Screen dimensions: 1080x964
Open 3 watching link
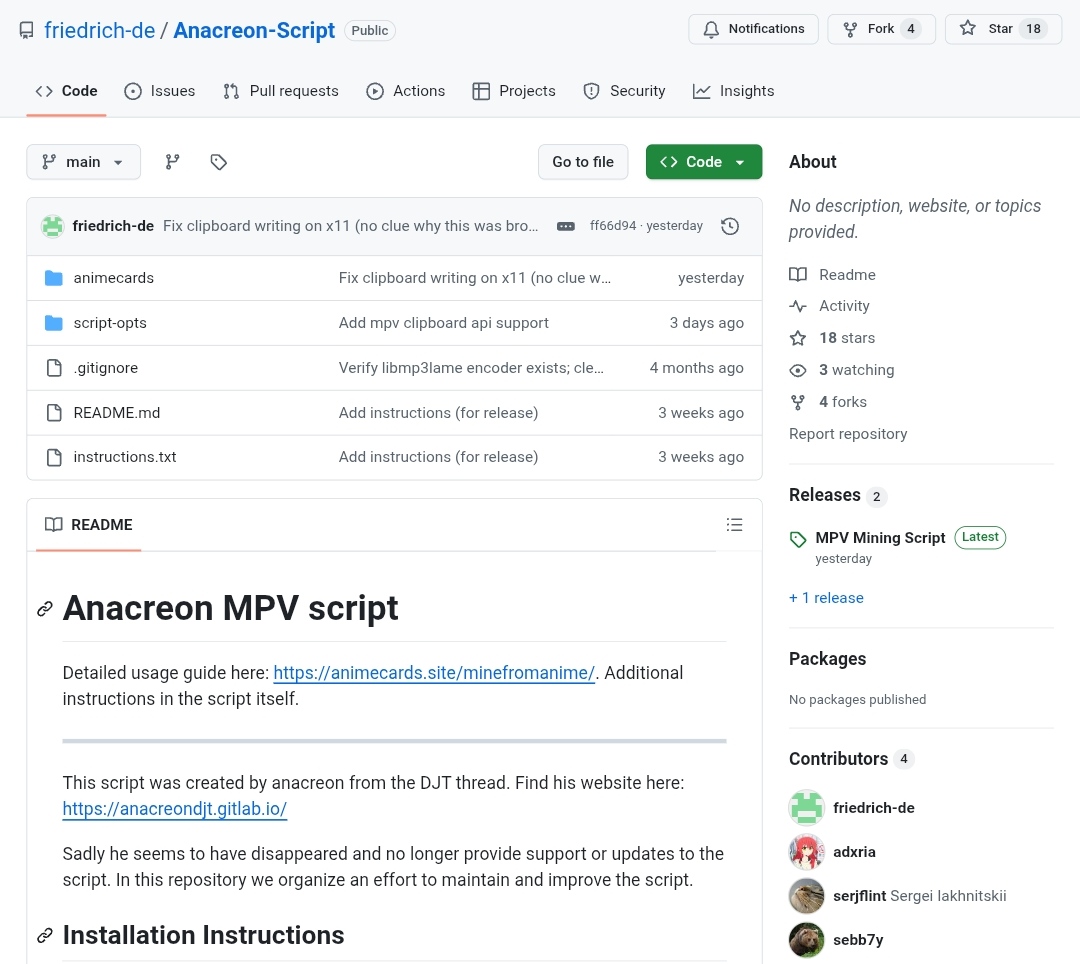[842, 370]
